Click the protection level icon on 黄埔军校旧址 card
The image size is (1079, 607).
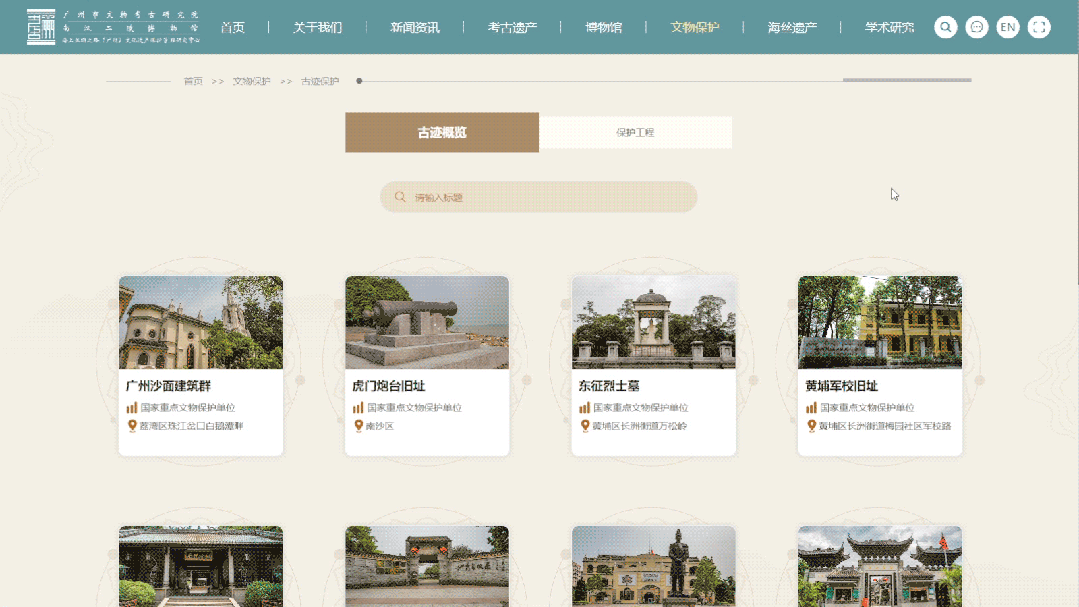(x=811, y=407)
